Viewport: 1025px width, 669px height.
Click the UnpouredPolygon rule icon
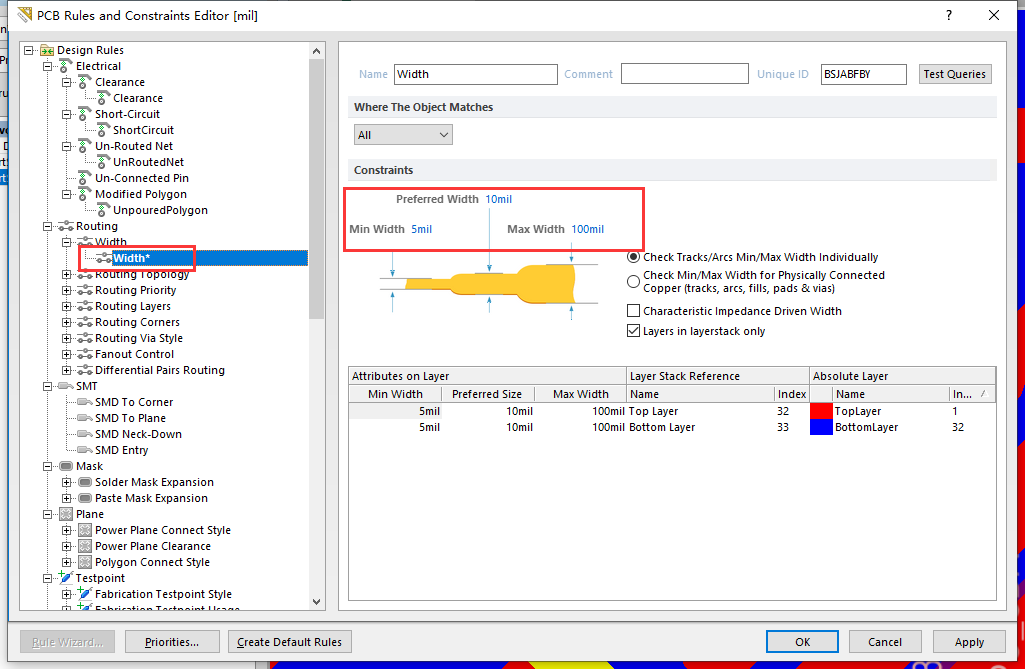point(103,210)
